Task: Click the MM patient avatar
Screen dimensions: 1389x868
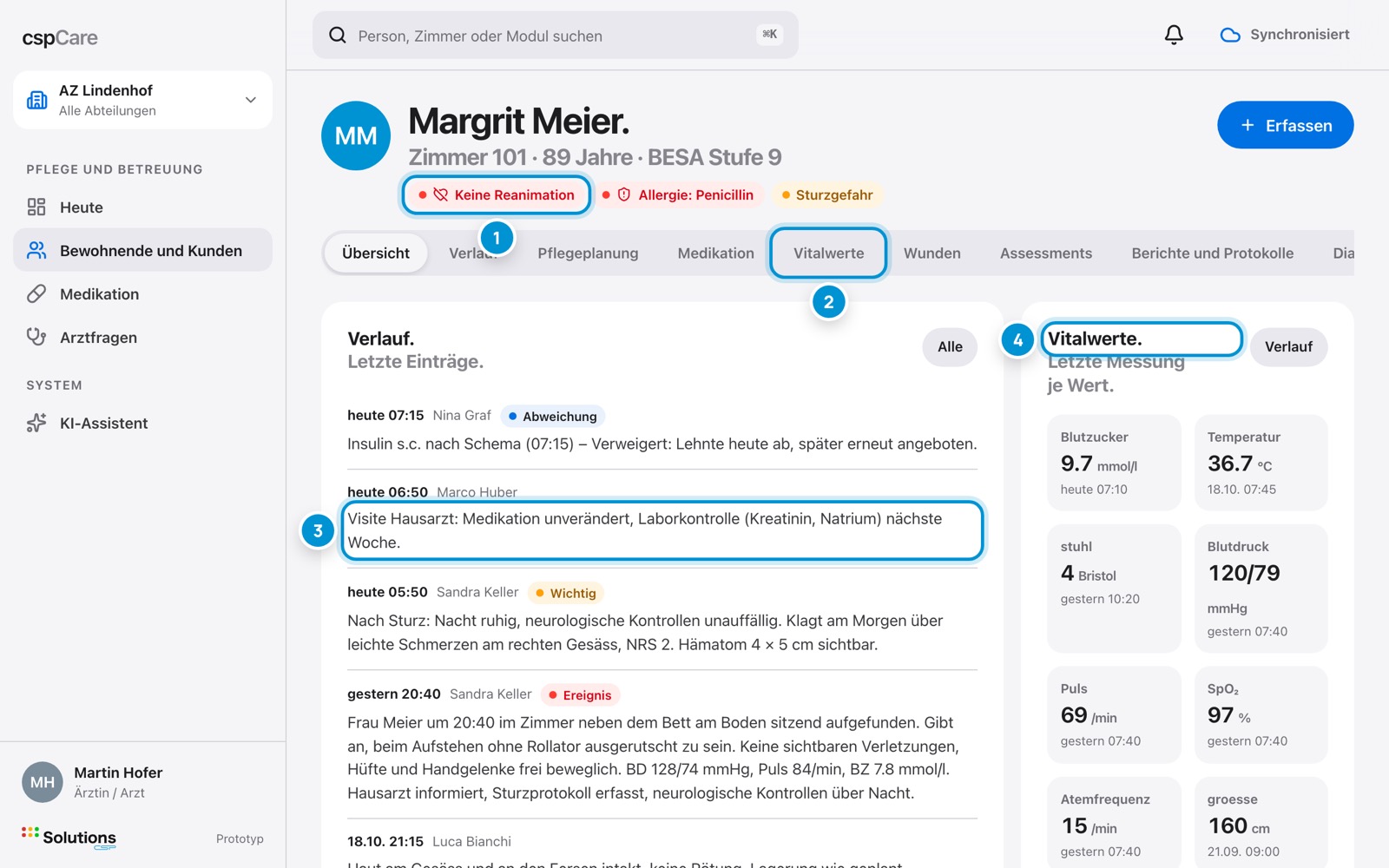Action: [x=356, y=135]
